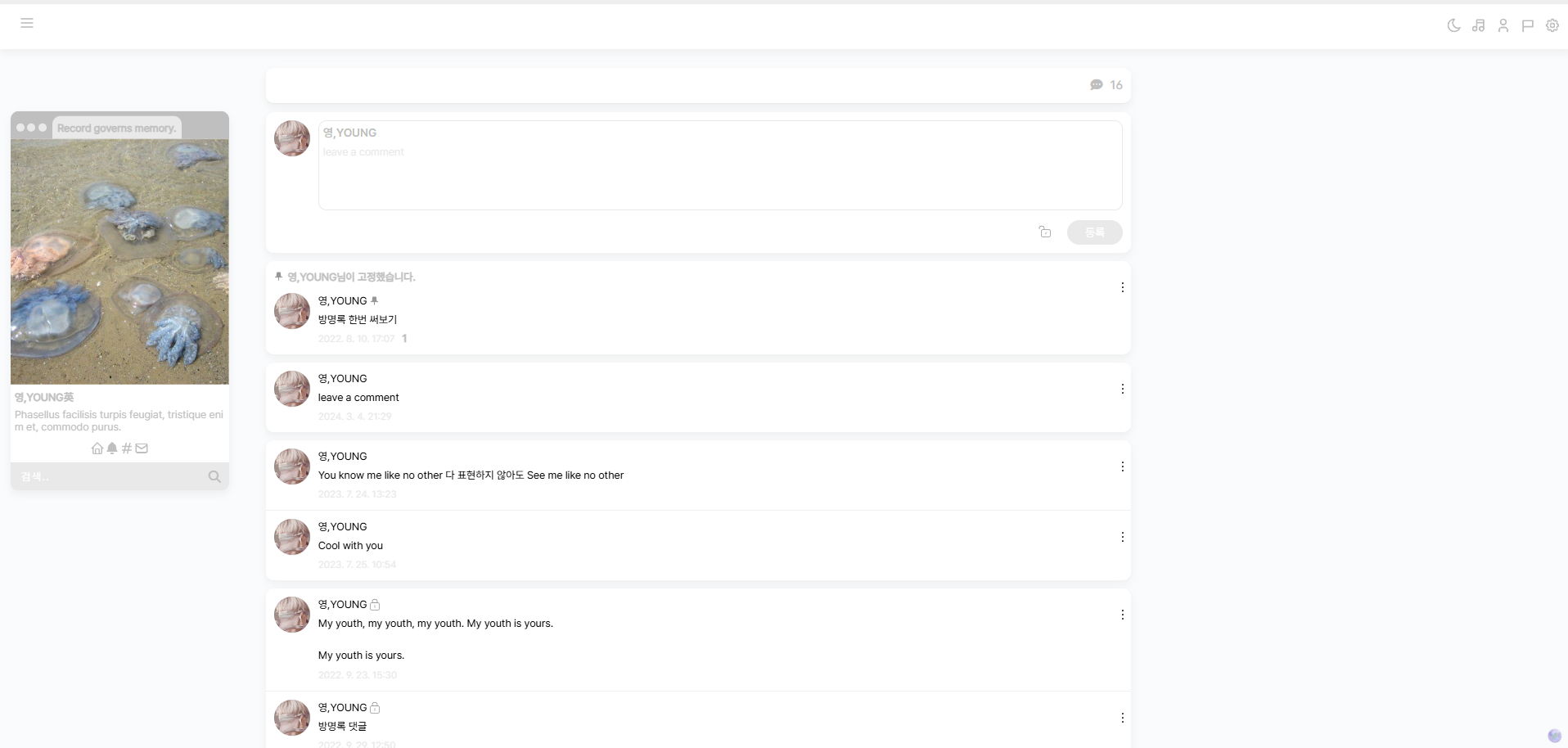The height and width of the screenshot is (748, 1568).
Task: Open the jellyfish profile image
Action: coord(119,261)
